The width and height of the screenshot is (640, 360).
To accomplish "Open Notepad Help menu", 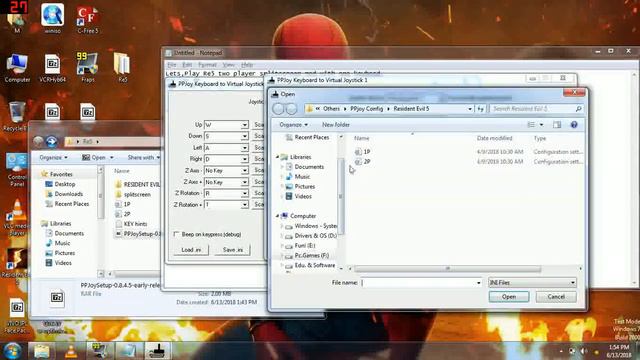I will (x=247, y=65).
